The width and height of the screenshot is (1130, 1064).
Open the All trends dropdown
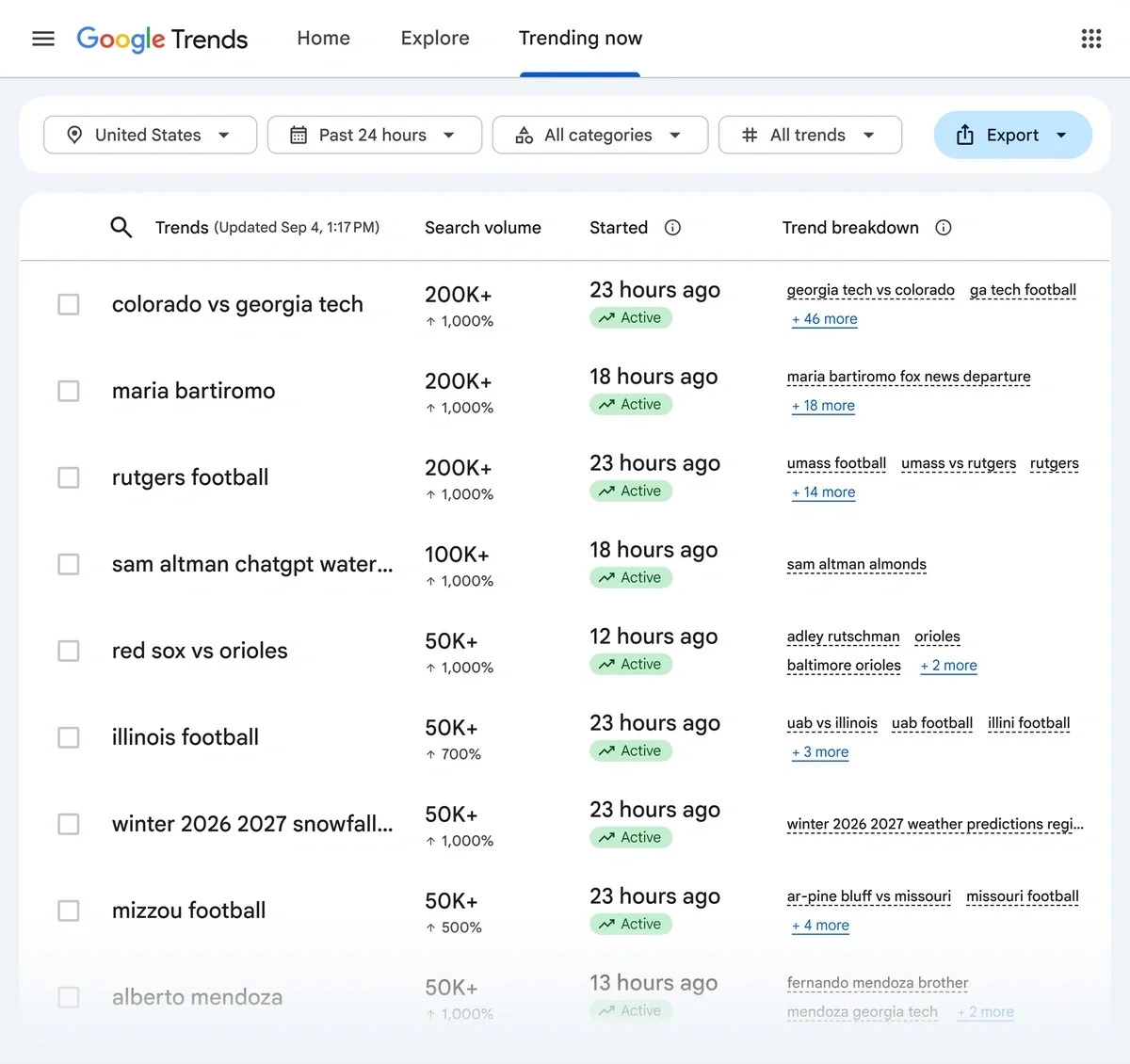coord(810,135)
